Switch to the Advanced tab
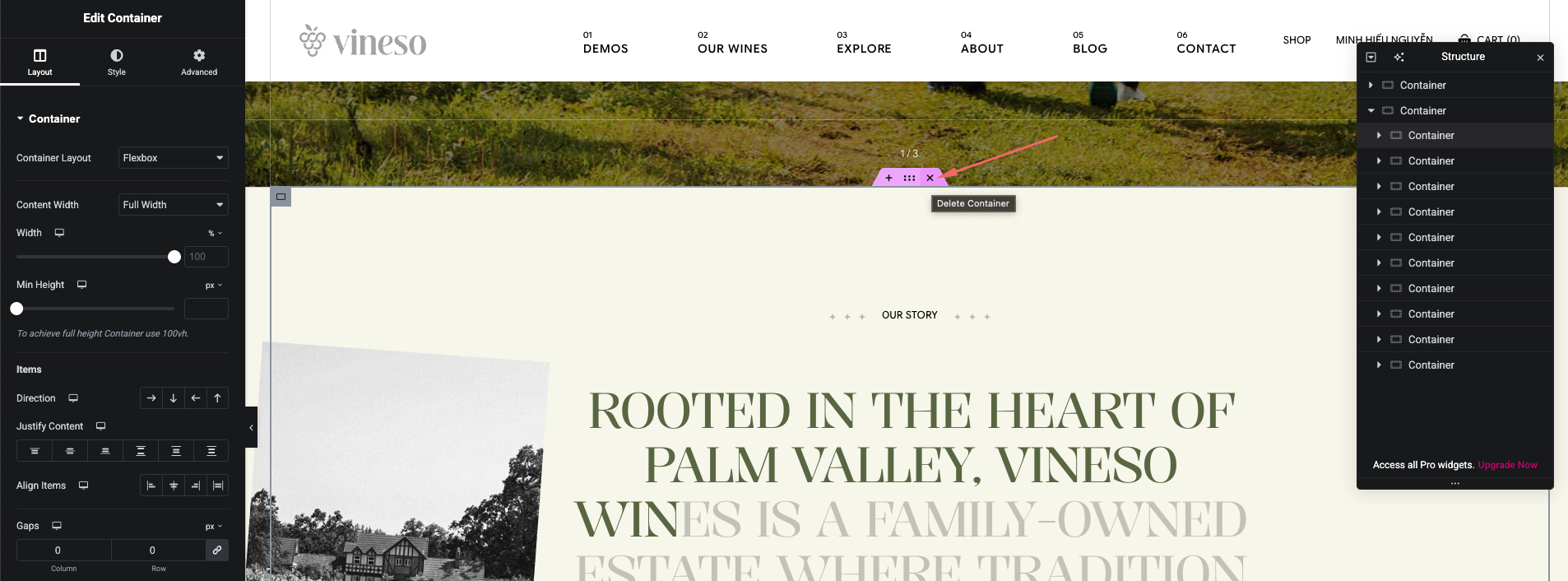This screenshot has width=1568, height=581. pos(199,62)
